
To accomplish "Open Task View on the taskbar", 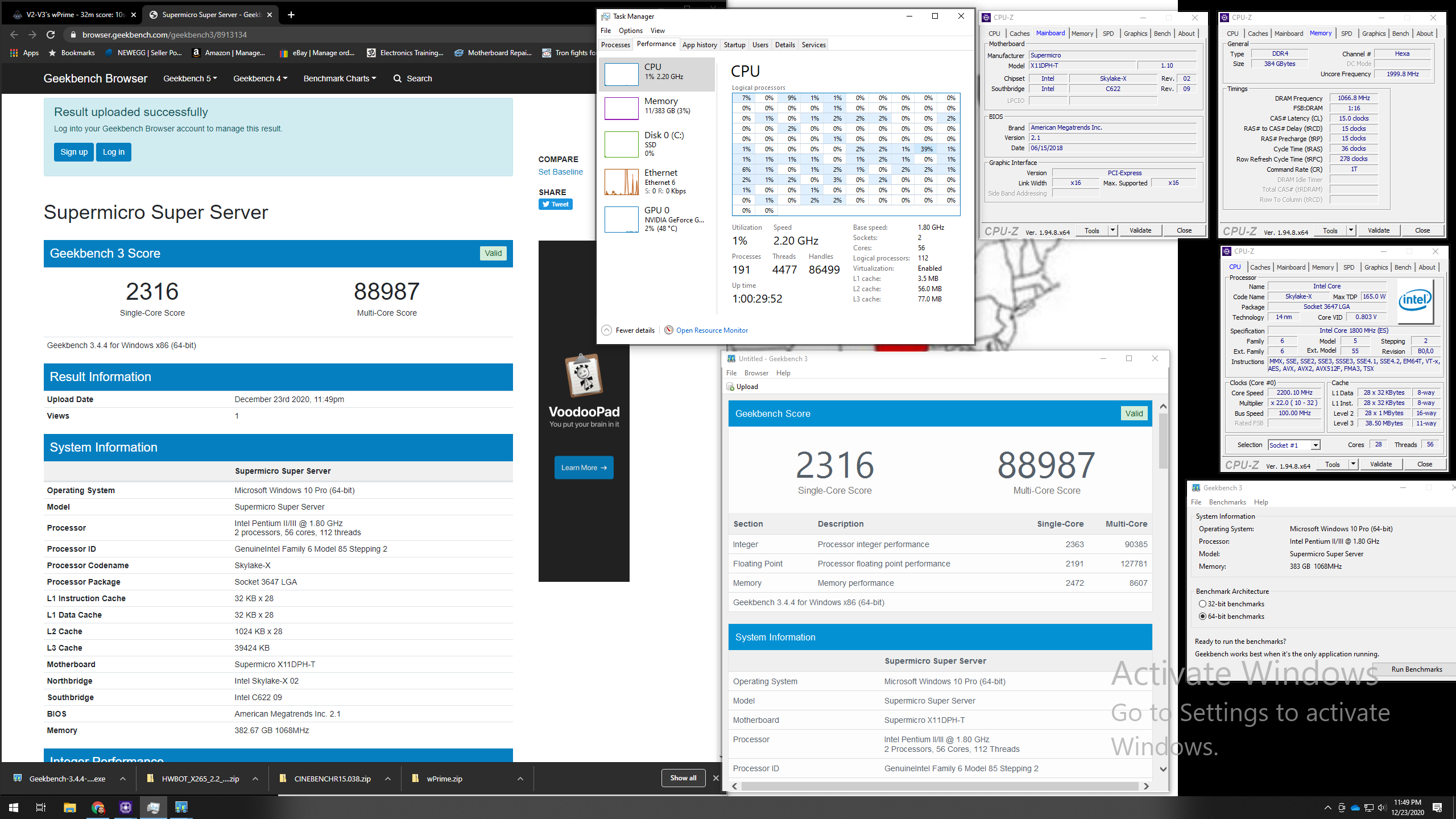I will point(41,807).
